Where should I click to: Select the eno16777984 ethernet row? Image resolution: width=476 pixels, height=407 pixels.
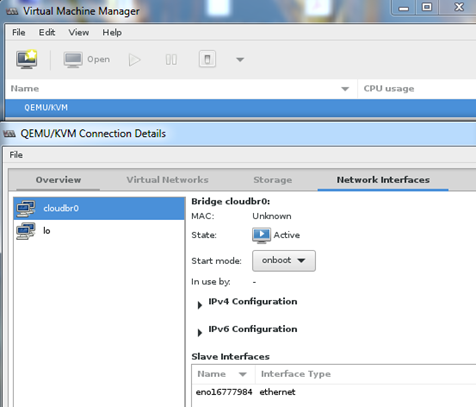[x=334, y=392]
